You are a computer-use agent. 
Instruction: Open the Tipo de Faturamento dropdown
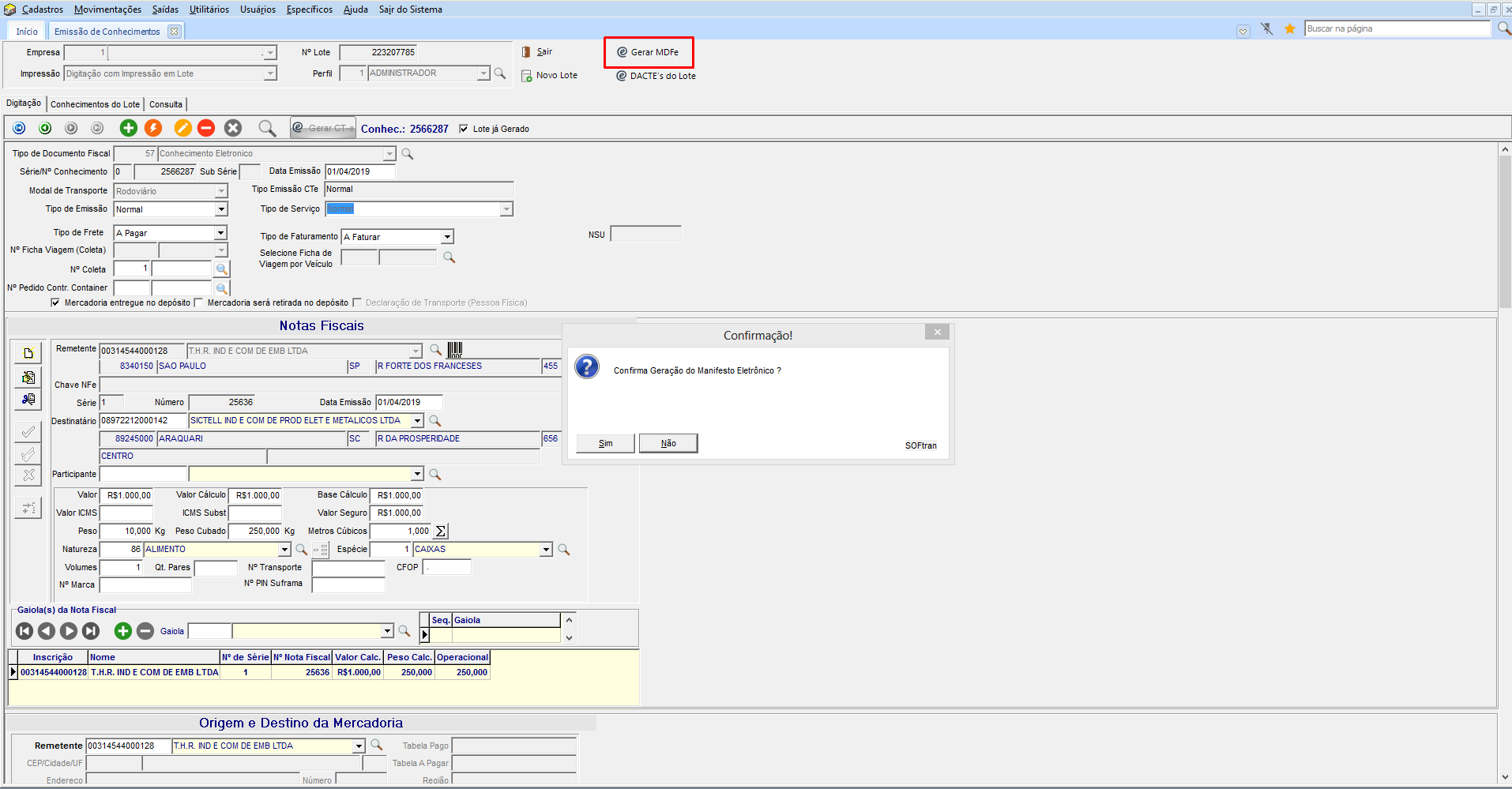tap(447, 237)
